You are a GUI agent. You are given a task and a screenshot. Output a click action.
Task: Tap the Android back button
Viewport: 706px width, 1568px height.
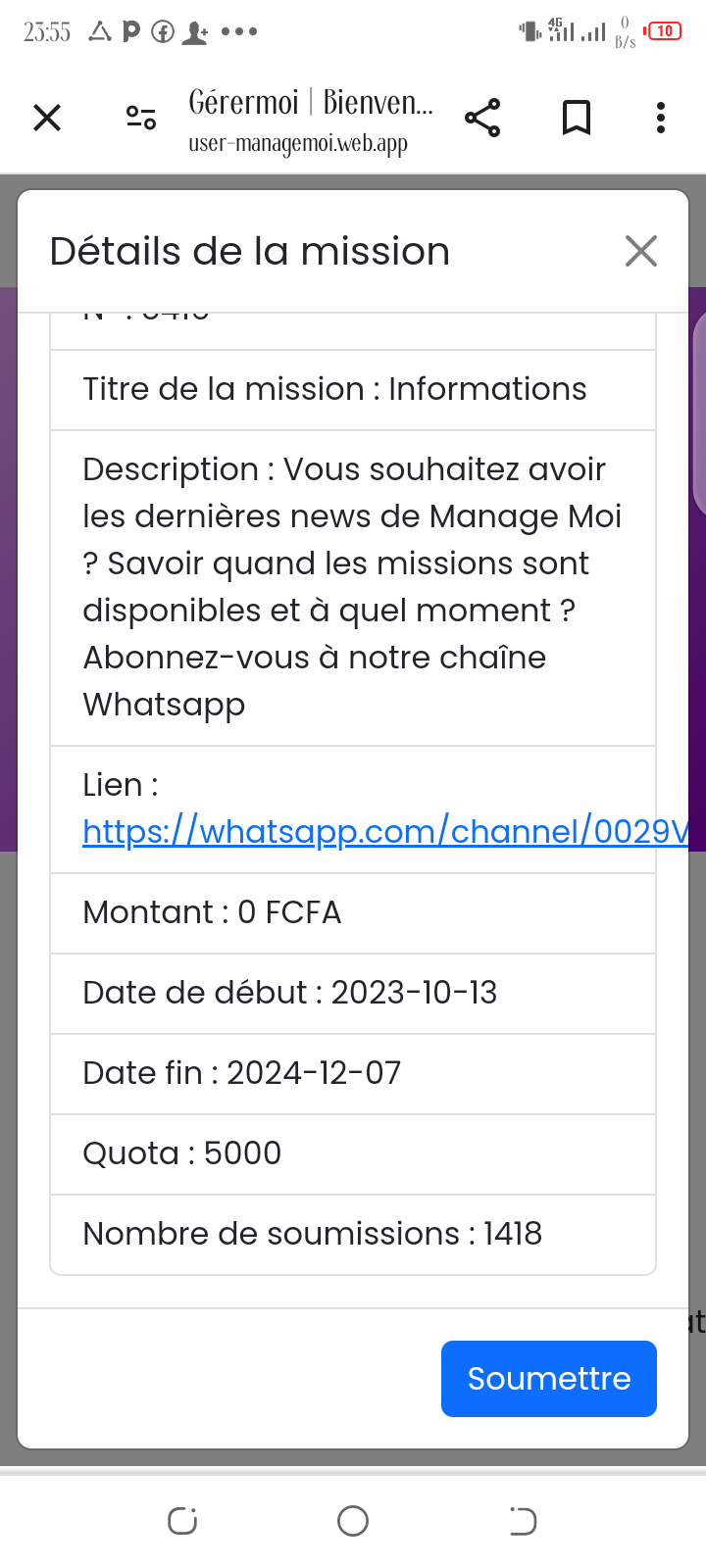[523, 1521]
